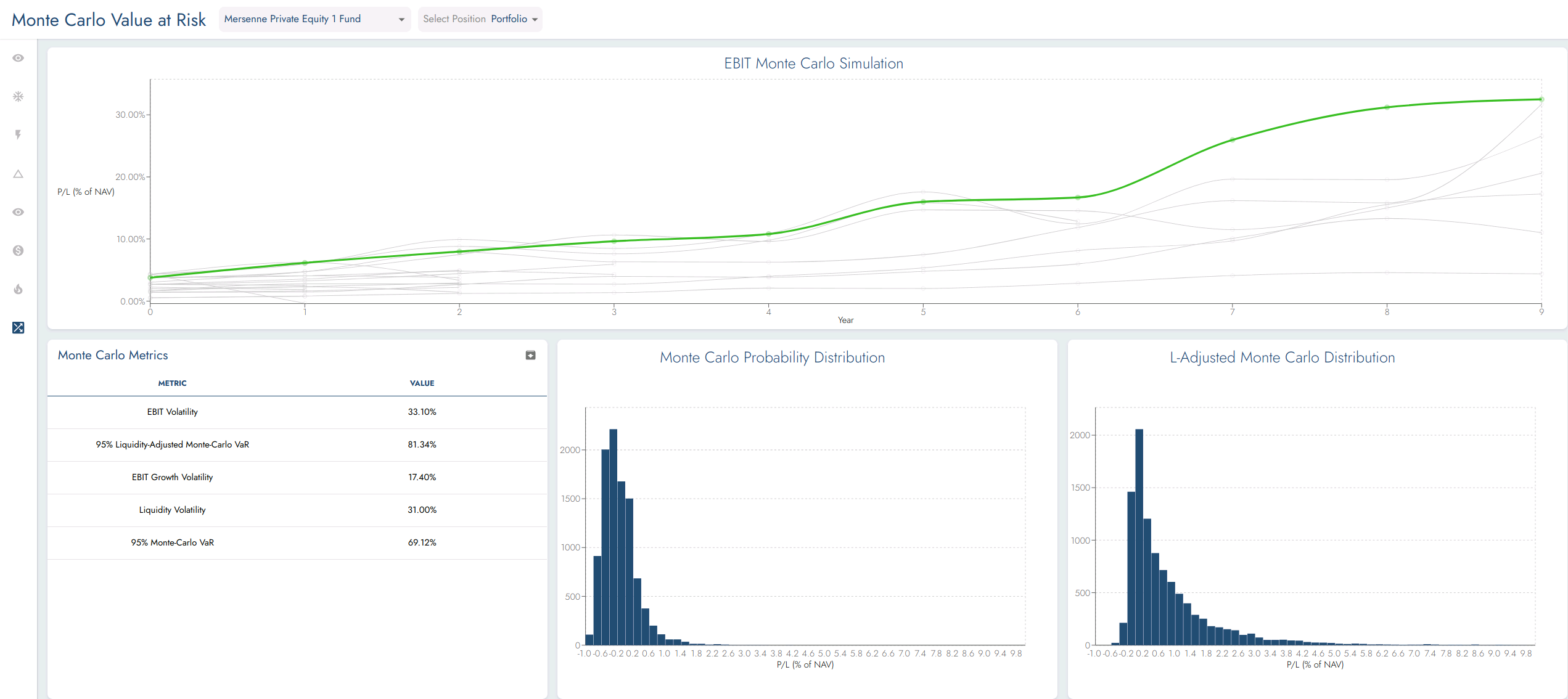Open the dollar coin sidebar icon

coord(18,250)
